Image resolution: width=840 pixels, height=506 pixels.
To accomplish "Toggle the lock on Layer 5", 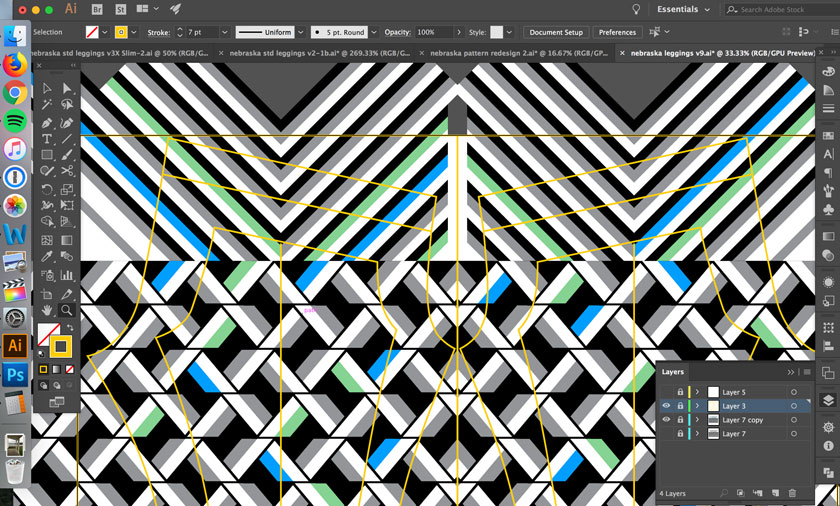I will pos(680,392).
